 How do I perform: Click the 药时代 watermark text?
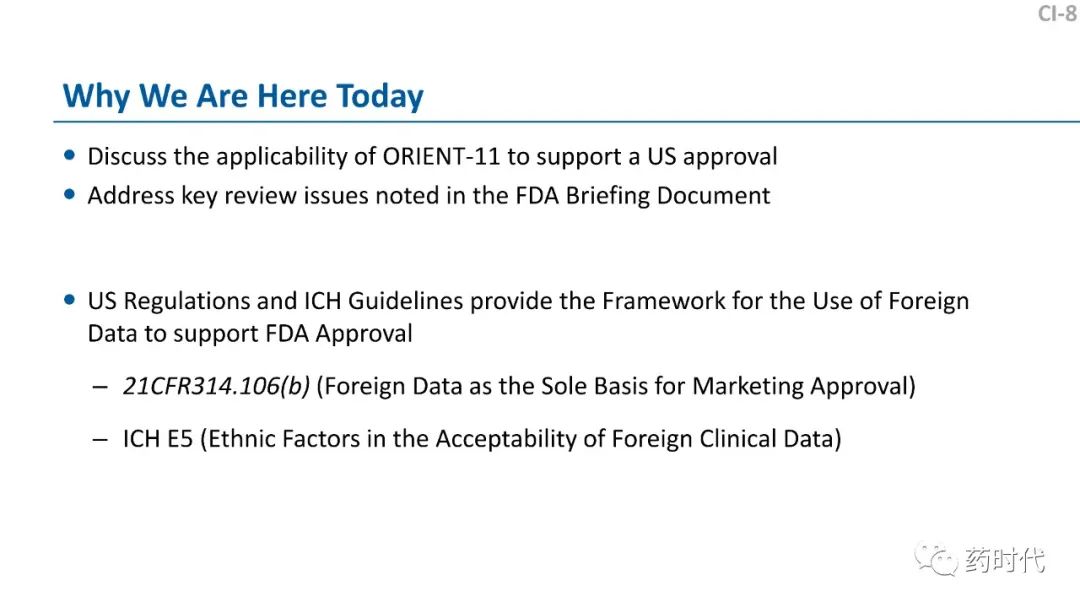click(1005, 560)
